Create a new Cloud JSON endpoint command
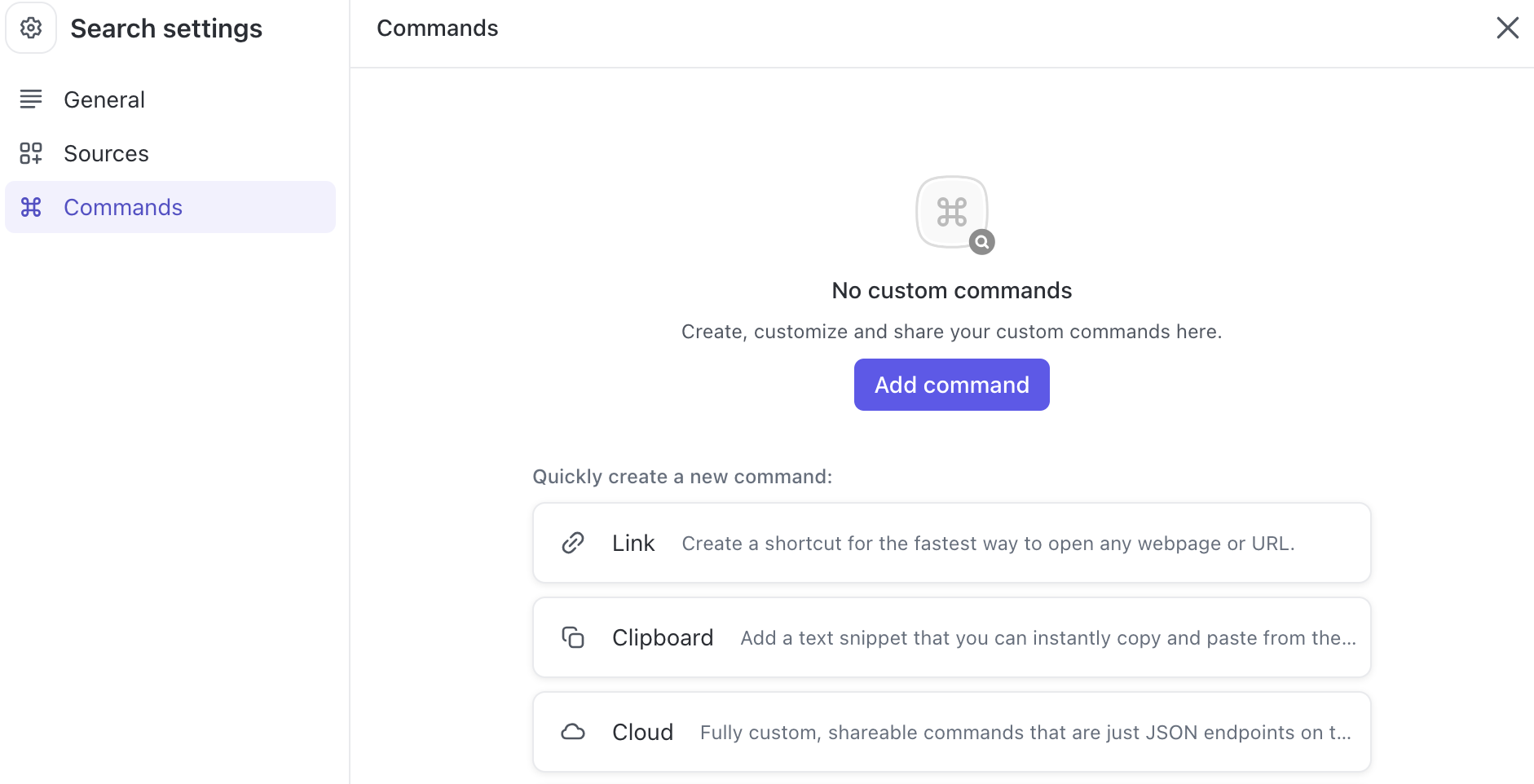The width and height of the screenshot is (1534, 784). [951, 731]
